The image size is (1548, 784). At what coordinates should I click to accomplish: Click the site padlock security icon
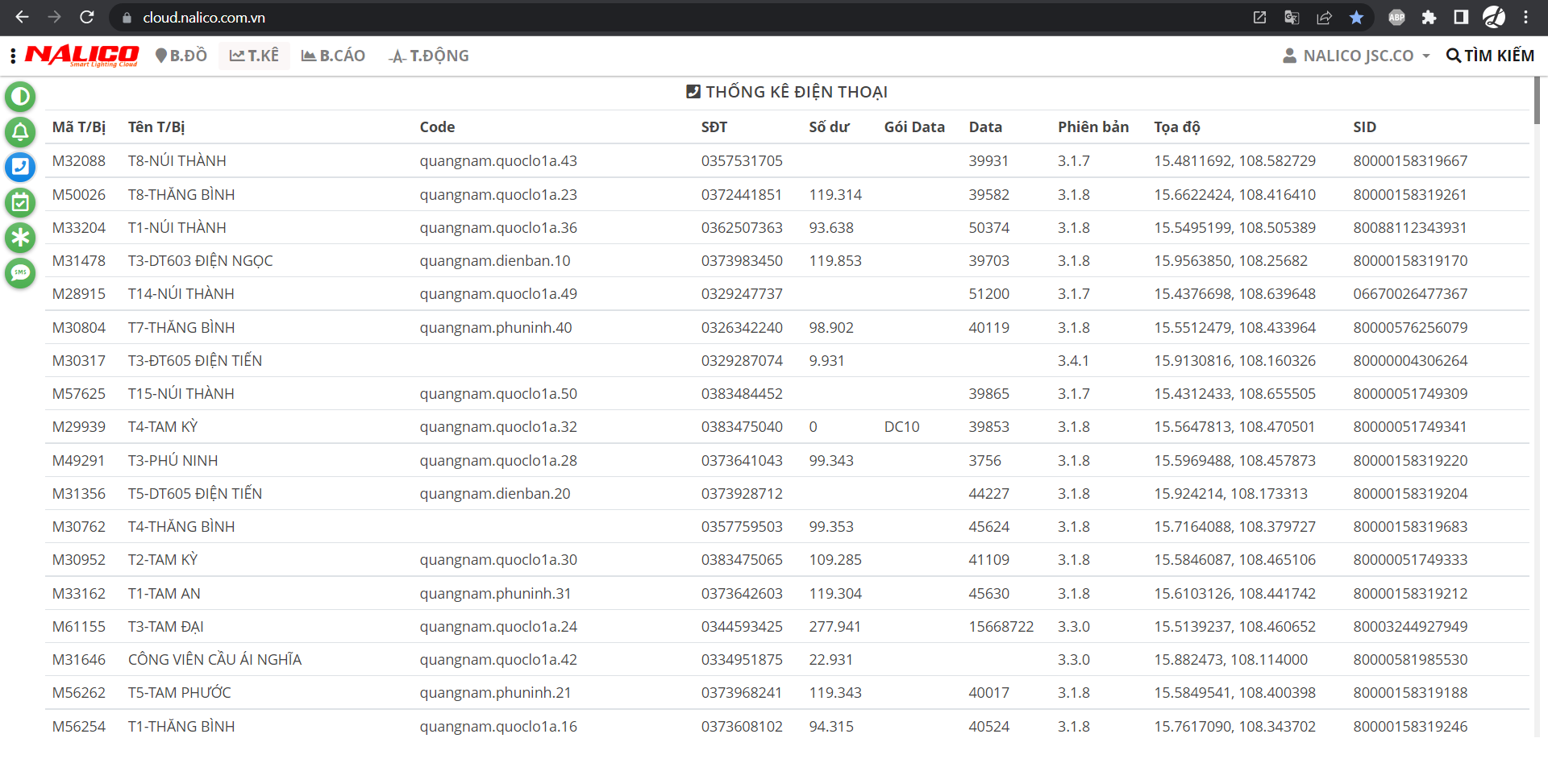[127, 18]
